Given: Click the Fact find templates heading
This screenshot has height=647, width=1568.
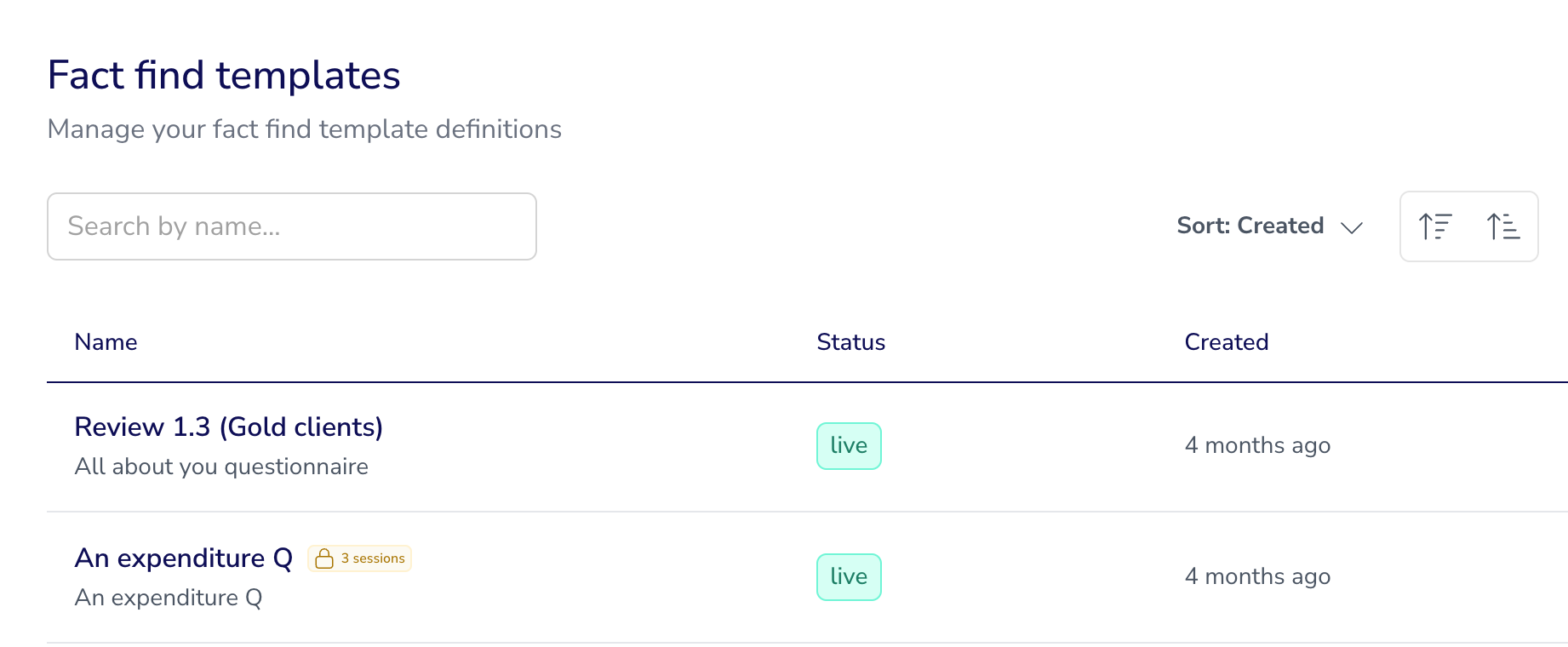Looking at the screenshot, I should click(224, 75).
